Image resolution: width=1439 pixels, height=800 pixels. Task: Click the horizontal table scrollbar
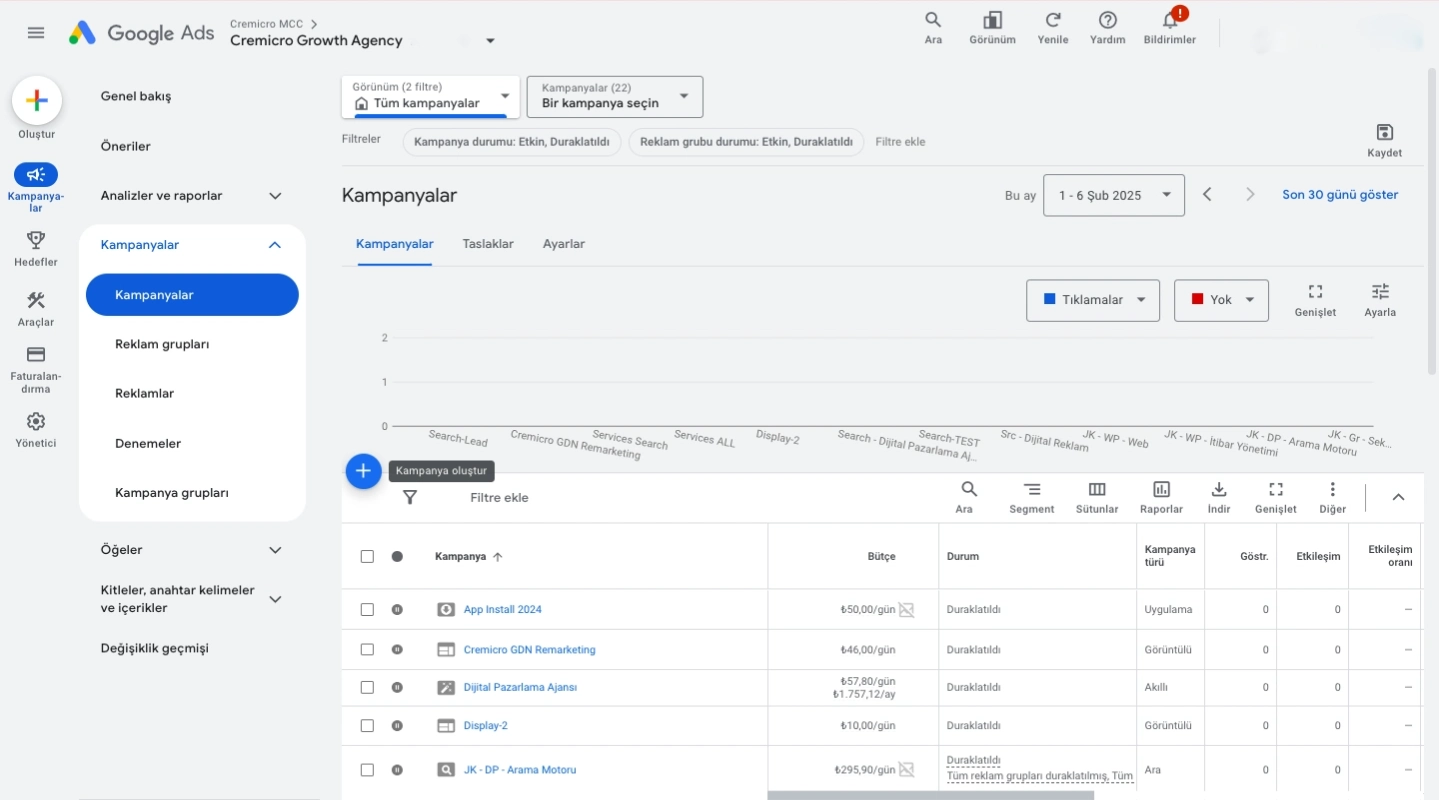coord(930,795)
